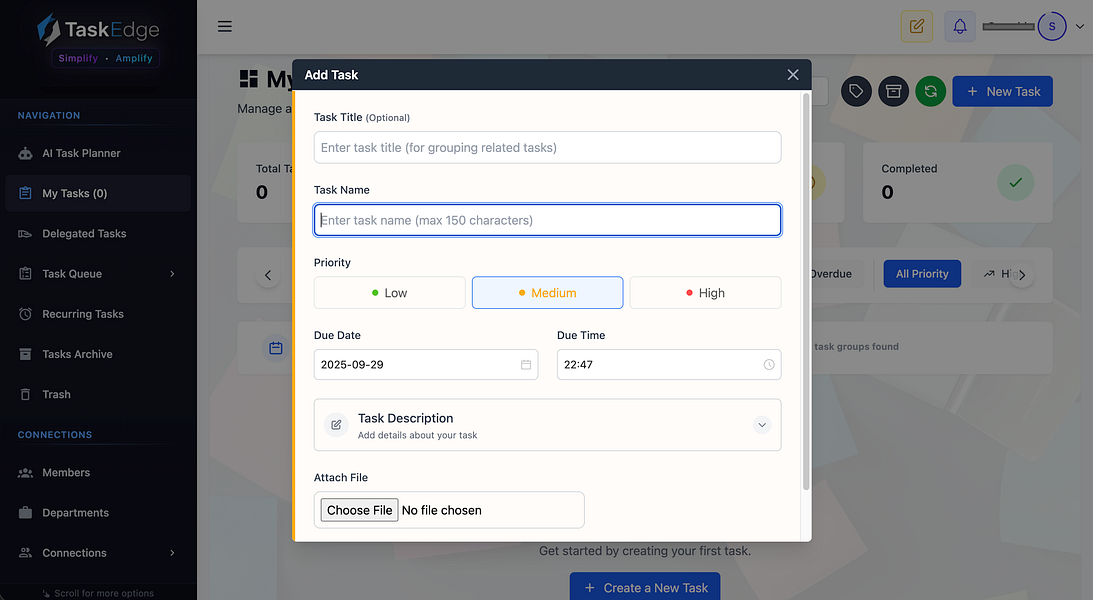Click the yellow quick note edit icon
The width and height of the screenshot is (1093, 600).
(x=917, y=26)
